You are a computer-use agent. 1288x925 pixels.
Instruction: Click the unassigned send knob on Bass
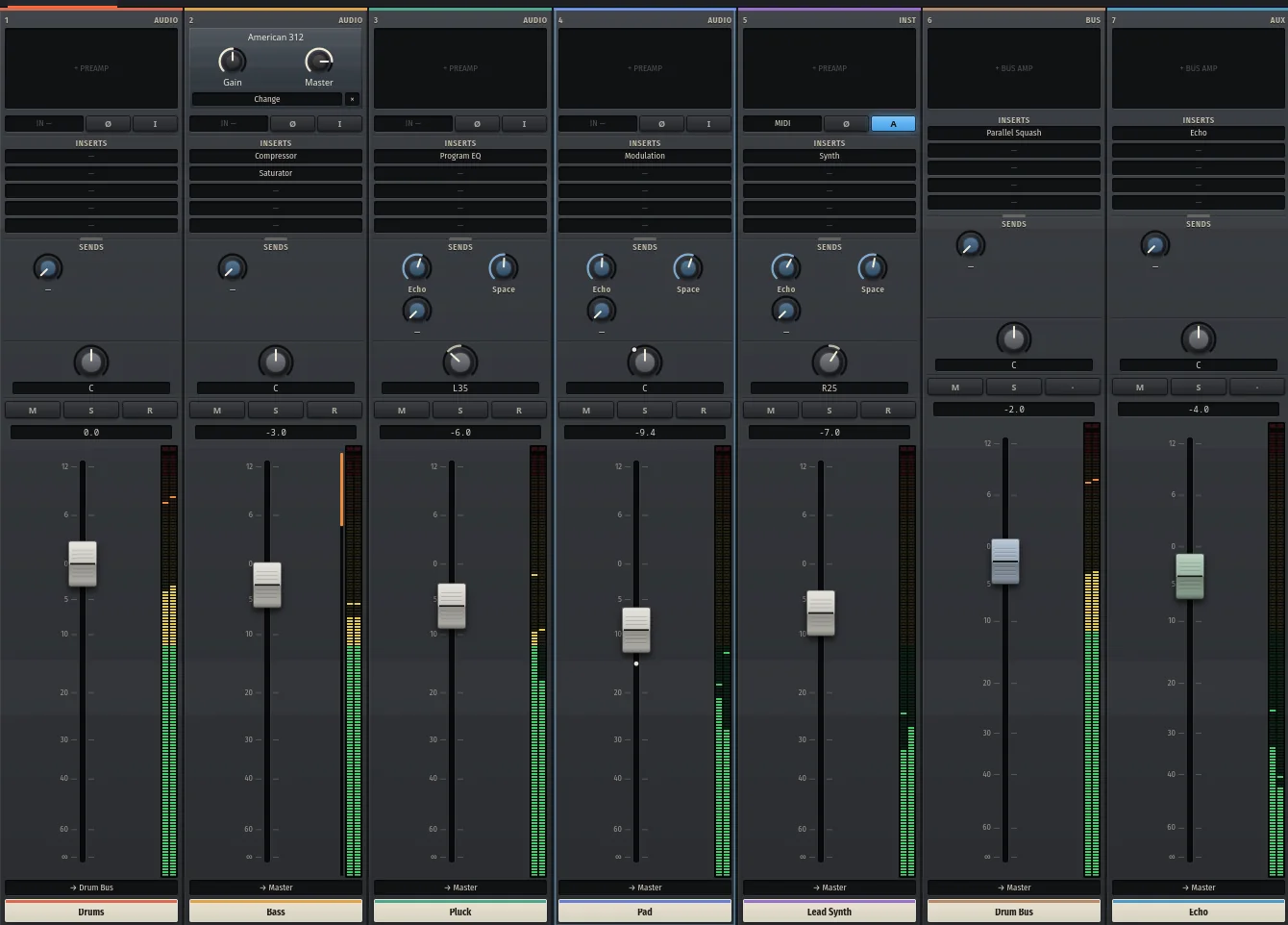pos(232,267)
